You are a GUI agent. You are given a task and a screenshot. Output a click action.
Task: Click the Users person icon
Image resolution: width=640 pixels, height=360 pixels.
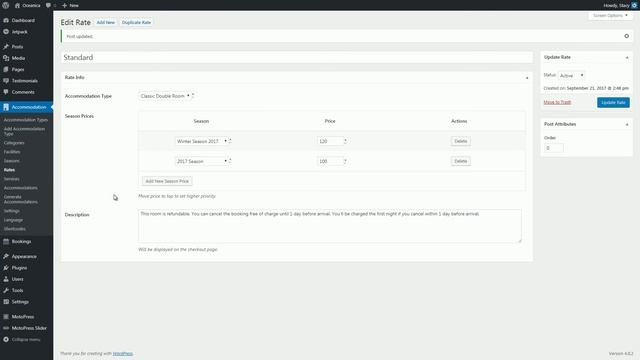(x=6, y=279)
